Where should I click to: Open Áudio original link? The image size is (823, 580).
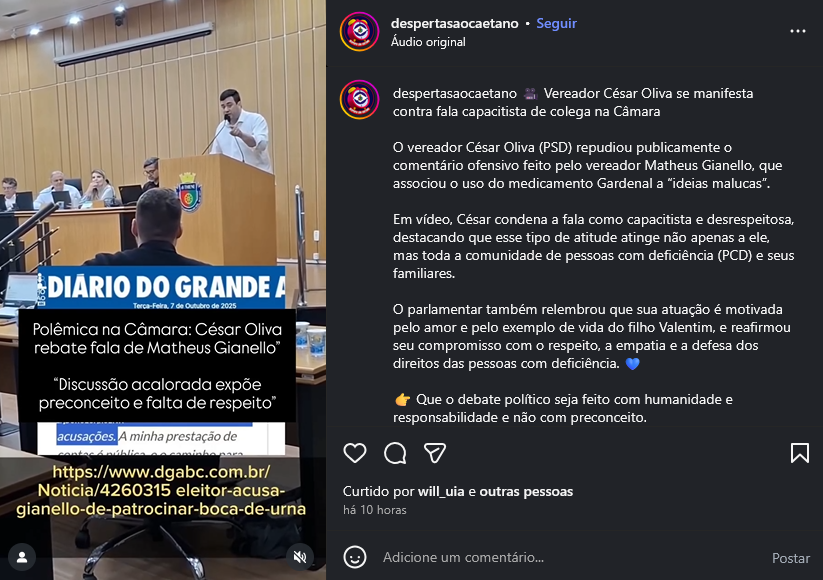coord(428,42)
